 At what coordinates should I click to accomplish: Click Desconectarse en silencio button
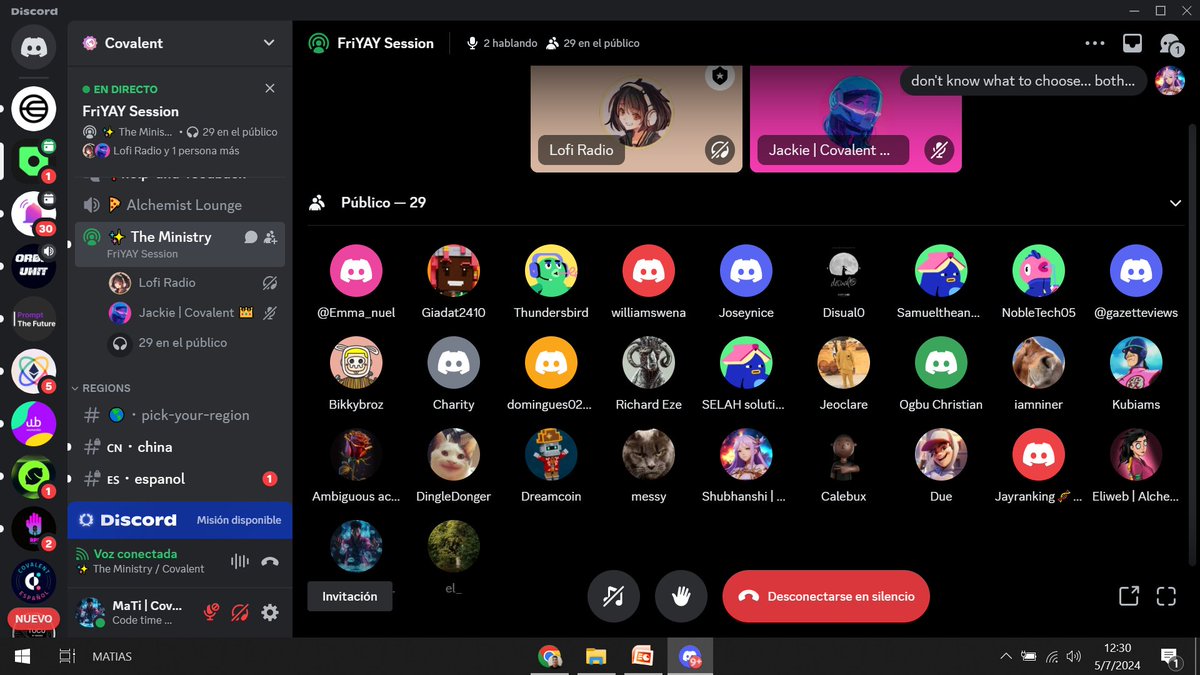click(826, 596)
